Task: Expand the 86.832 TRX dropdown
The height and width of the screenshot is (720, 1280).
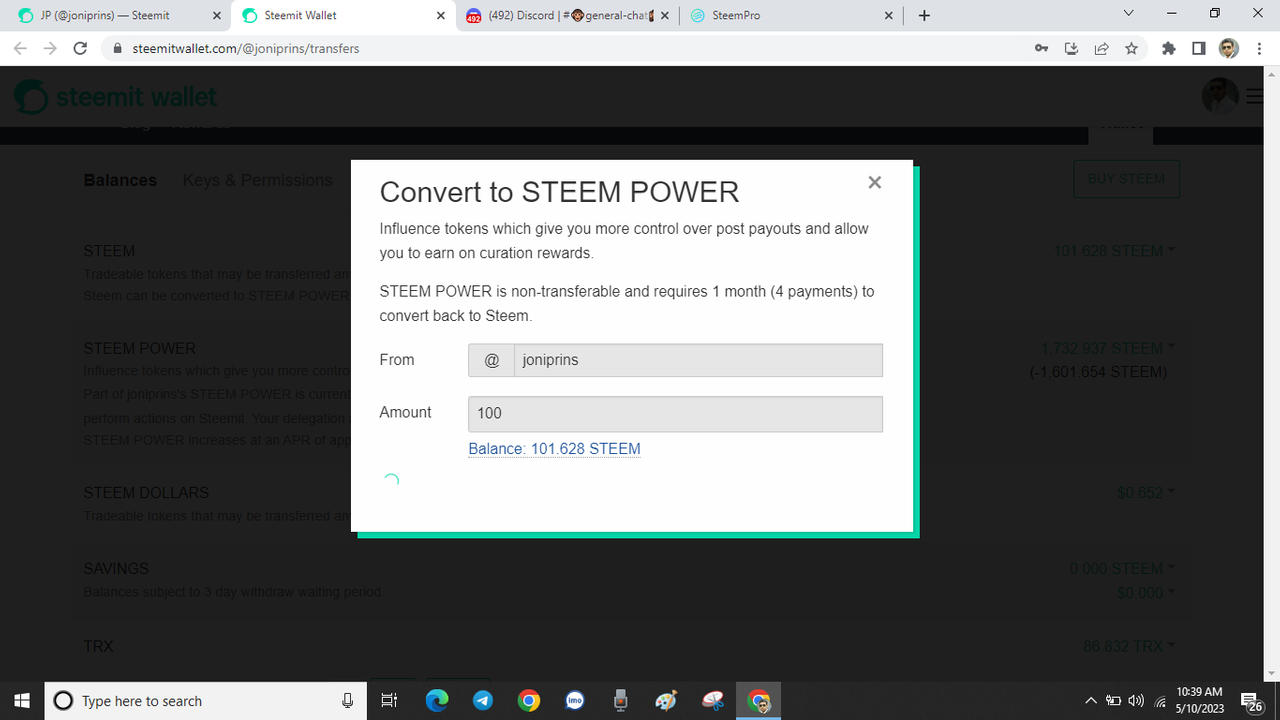Action: click(1130, 647)
